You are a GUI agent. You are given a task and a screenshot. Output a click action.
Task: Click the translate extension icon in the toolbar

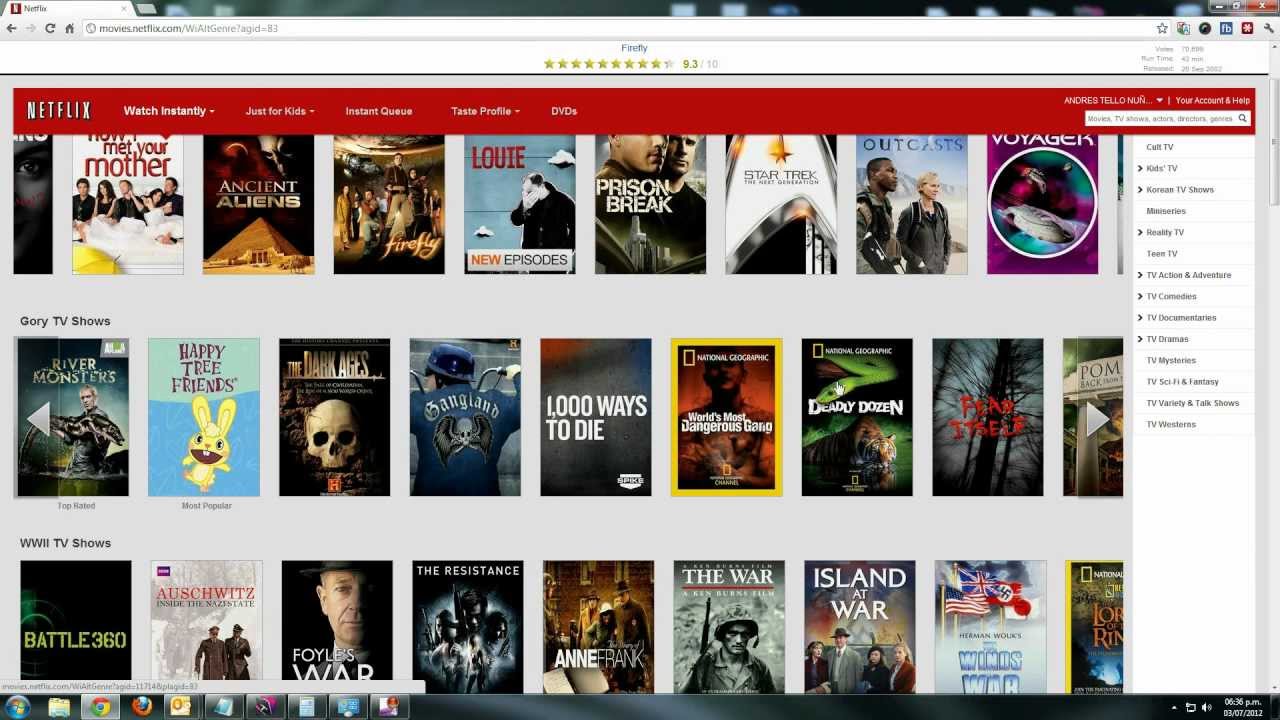point(1184,29)
